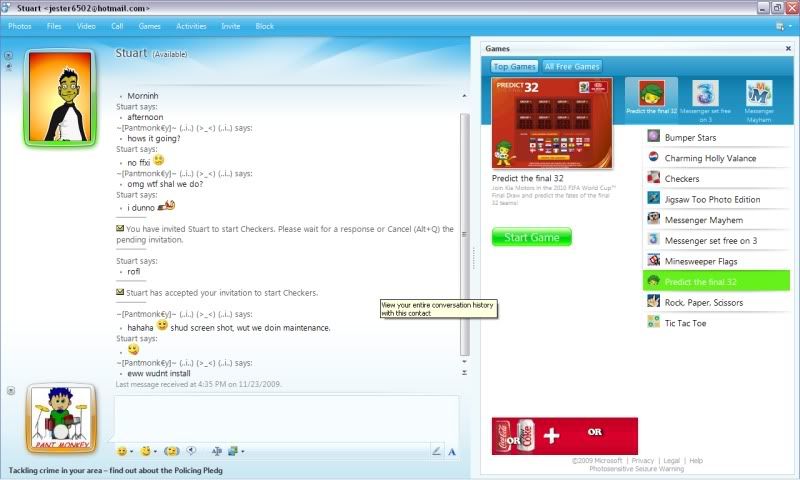Open the Call menu

click(x=117, y=26)
